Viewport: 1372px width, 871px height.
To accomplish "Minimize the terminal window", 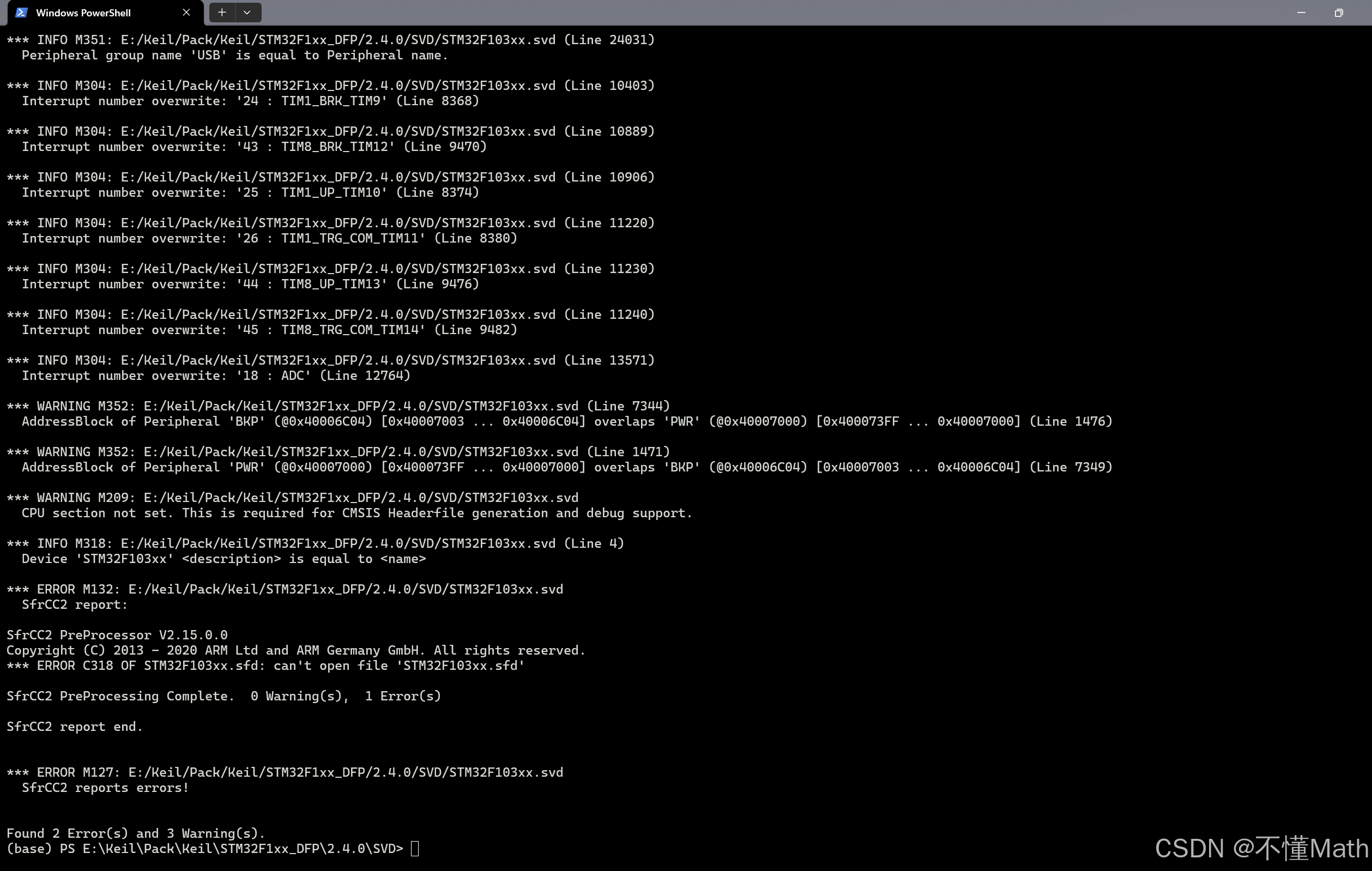I will coord(1301,13).
